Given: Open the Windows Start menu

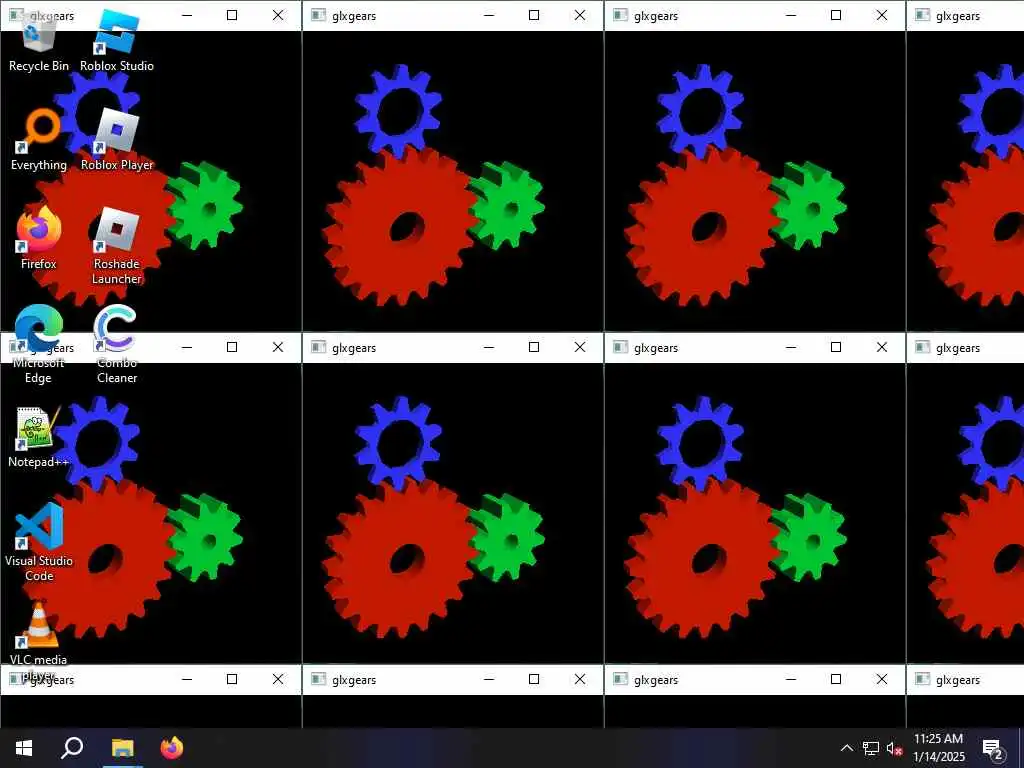Looking at the screenshot, I should [x=24, y=748].
